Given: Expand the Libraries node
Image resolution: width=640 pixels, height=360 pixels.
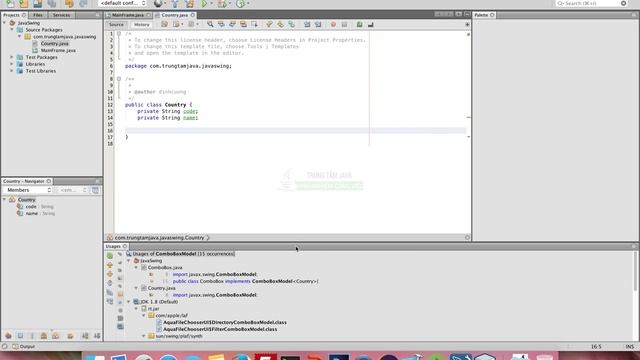Looking at the screenshot, I should click(12, 64).
